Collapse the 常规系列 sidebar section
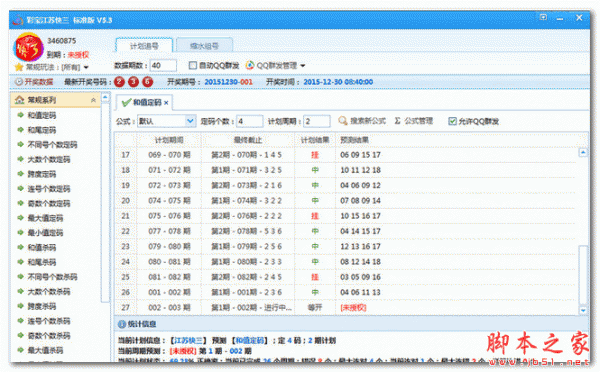This screenshot has height=372, width=600. pos(93,100)
